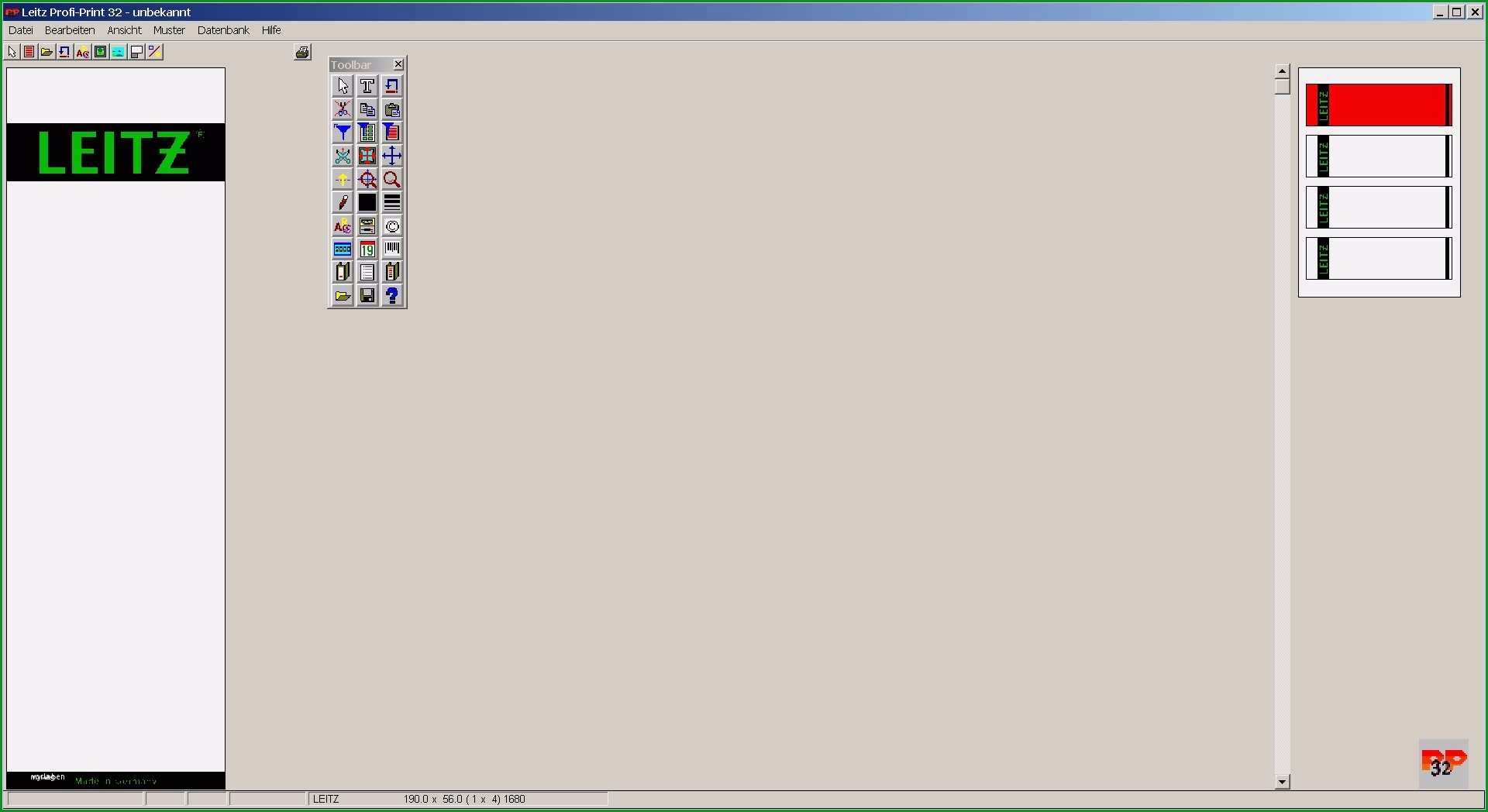Click the red lines list icon in top toolbar

pos(29,52)
